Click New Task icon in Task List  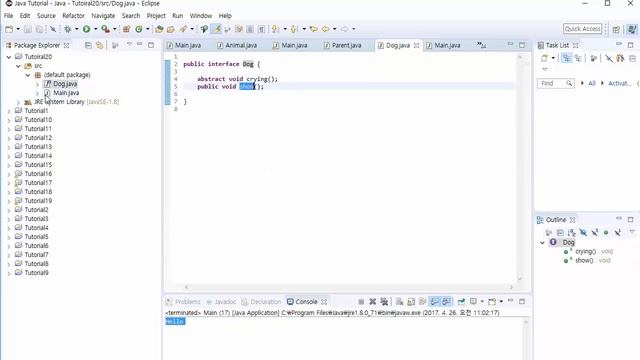[x=544, y=58]
